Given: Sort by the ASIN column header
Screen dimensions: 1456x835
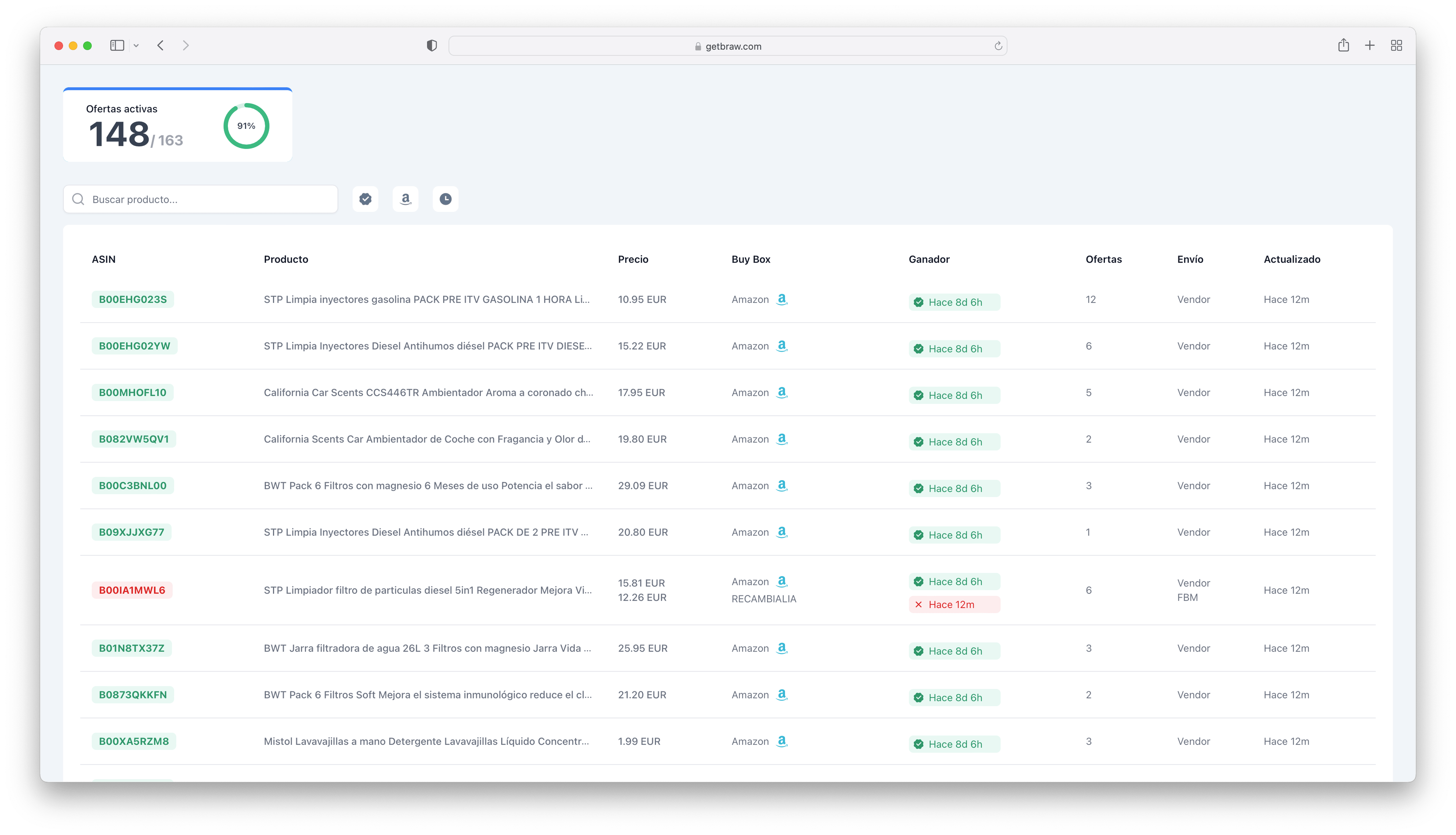Looking at the screenshot, I should coord(103,259).
